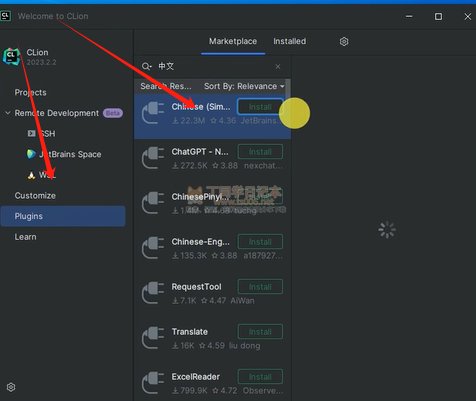Install the Translate plugin

[260, 332]
